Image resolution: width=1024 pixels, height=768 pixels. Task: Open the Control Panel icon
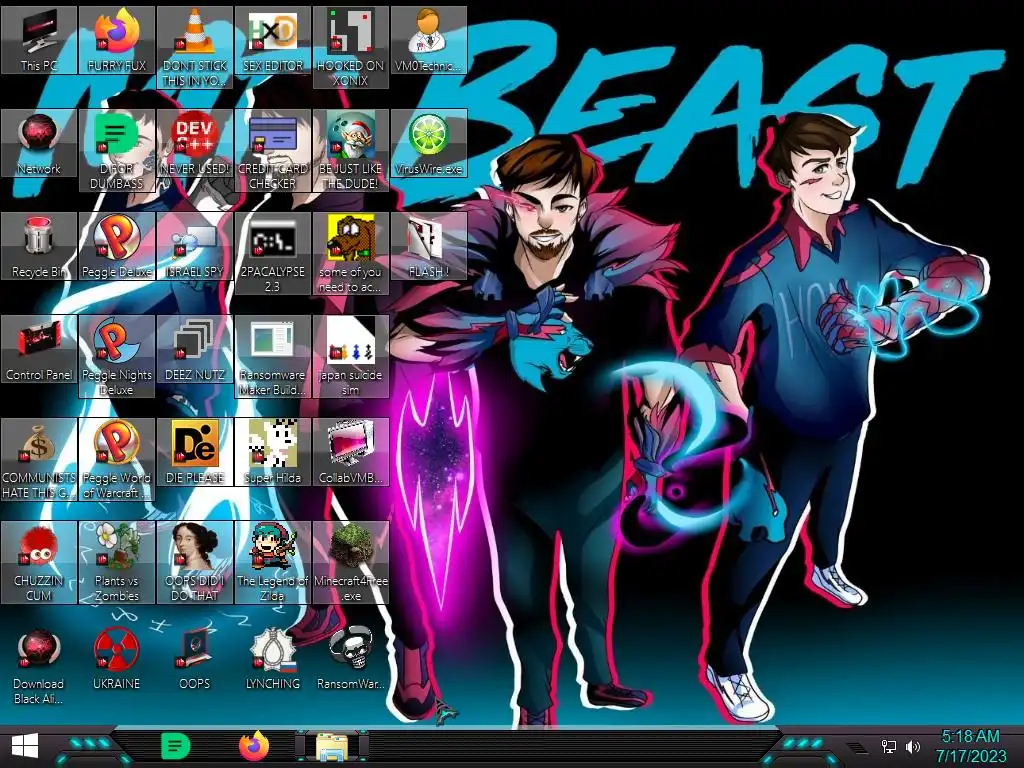coord(39,349)
